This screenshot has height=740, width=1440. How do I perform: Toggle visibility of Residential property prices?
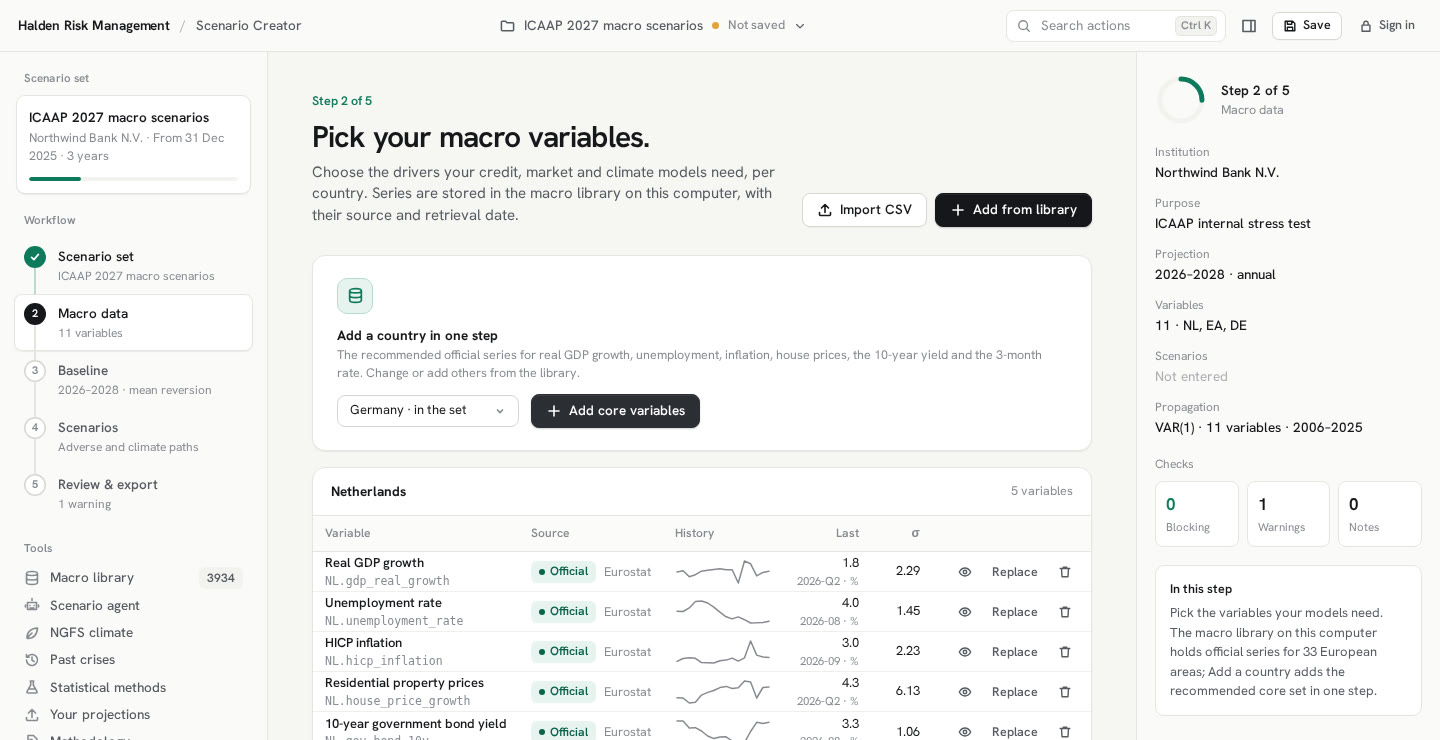(965, 692)
